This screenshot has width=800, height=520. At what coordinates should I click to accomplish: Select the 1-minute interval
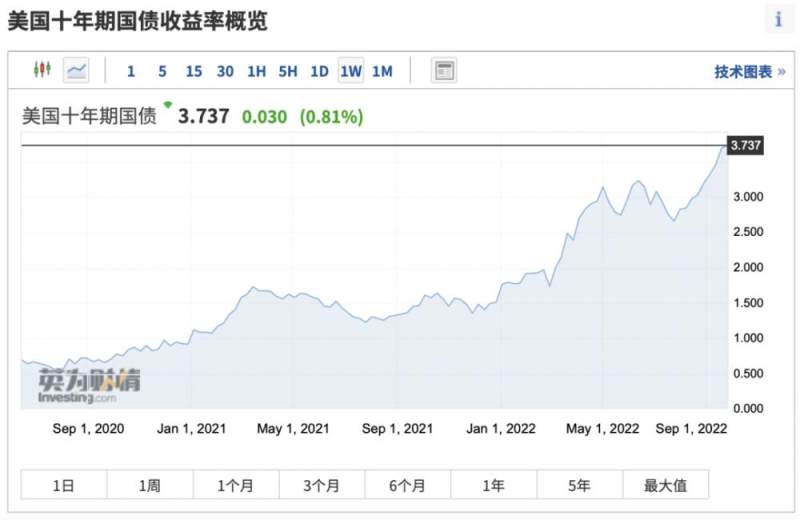(131, 71)
